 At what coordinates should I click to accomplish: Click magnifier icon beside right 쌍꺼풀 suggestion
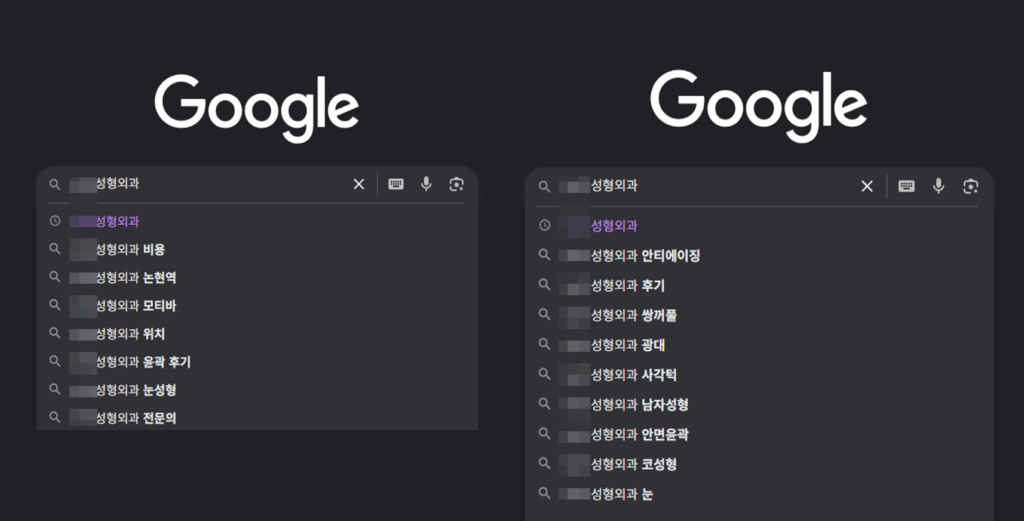coord(544,314)
